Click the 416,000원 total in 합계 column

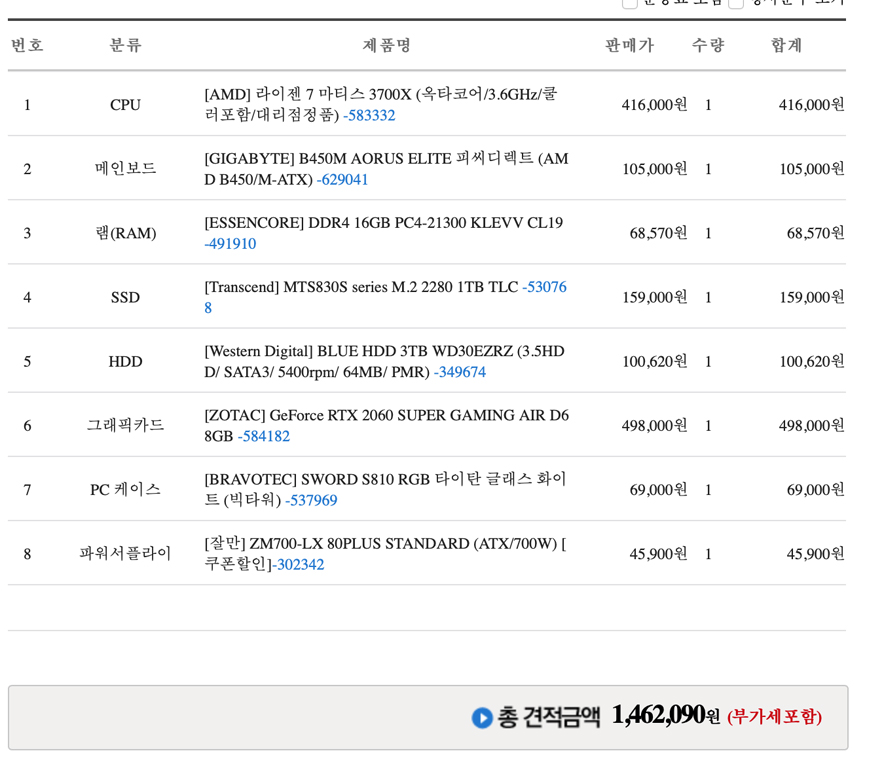coord(811,105)
